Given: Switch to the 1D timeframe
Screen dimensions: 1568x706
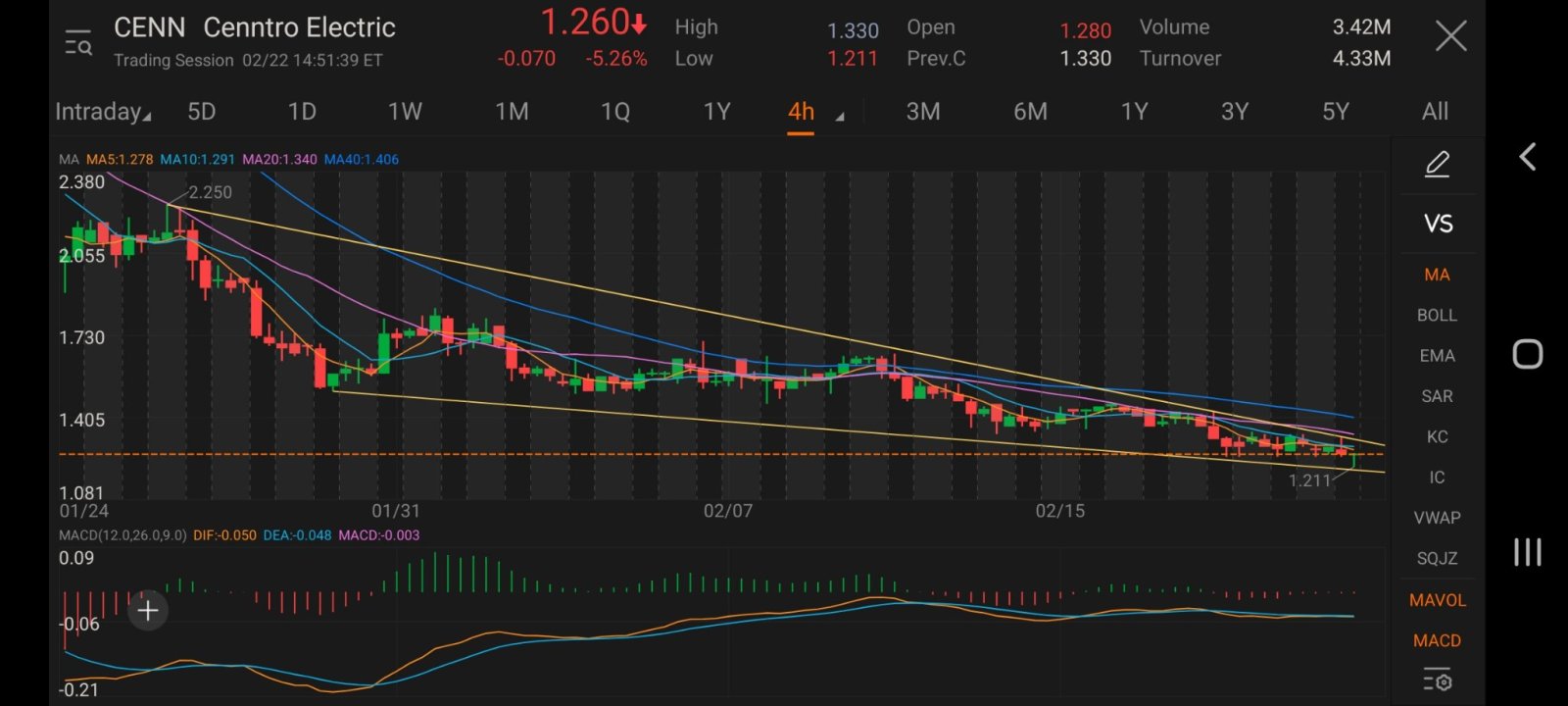Looking at the screenshot, I should coord(302,112).
